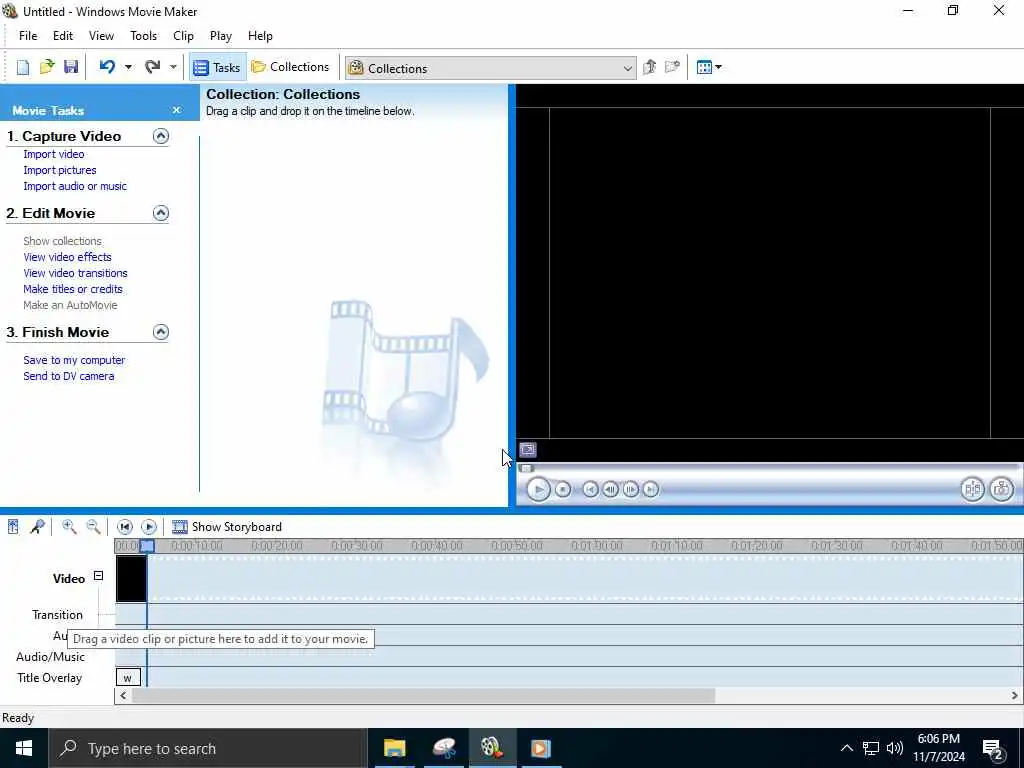Go back to start of preview
Viewport: 1024px width, 768px height.
[x=590, y=489]
